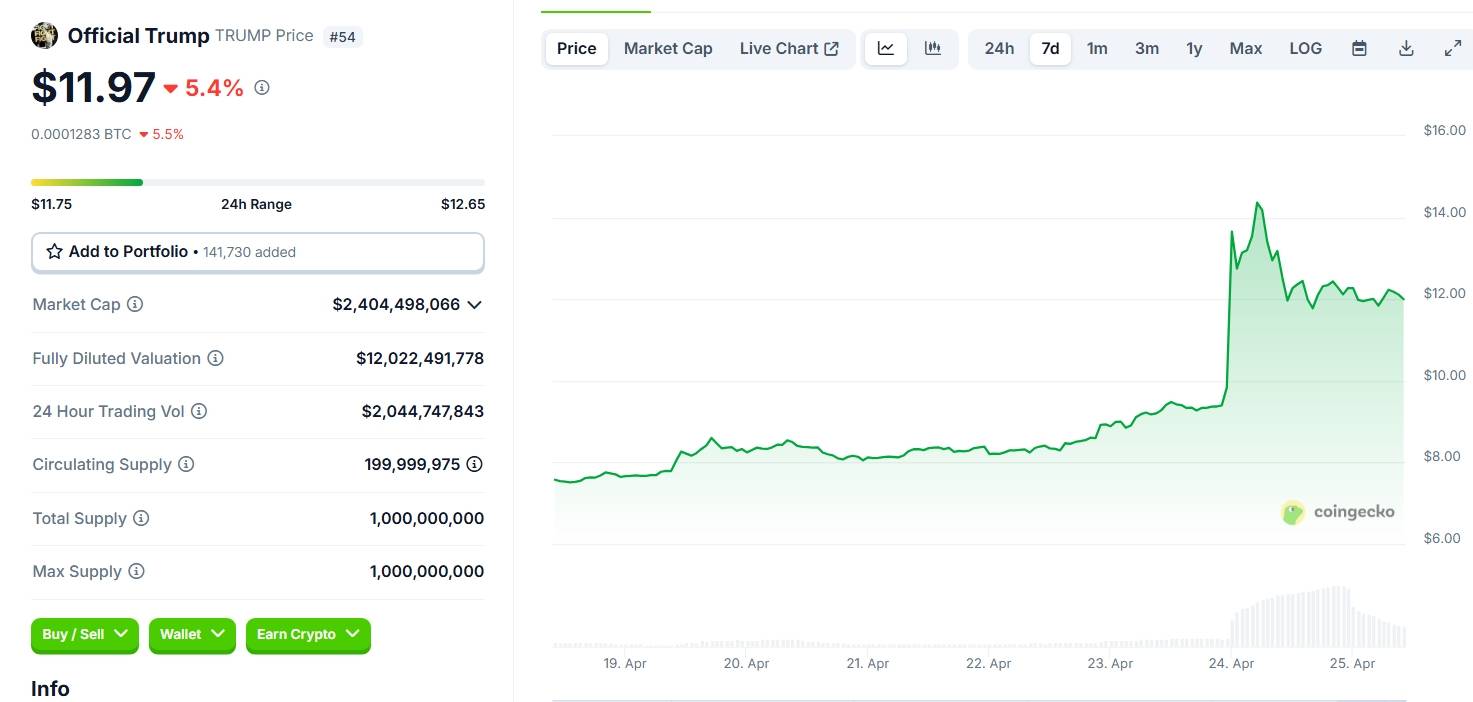Viewport: 1473px width, 702px height.
Task: Select the 1m time range
Action: coord(1097,48)
